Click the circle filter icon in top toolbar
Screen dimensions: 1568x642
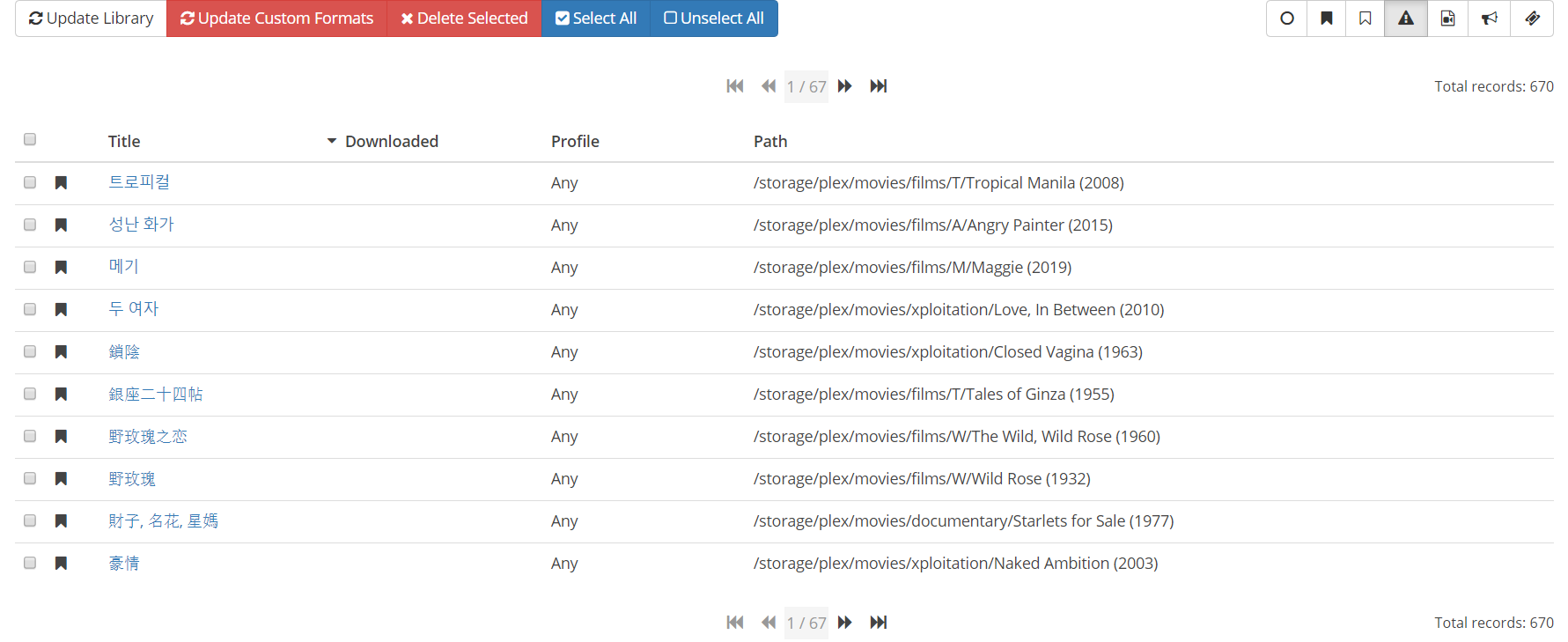(1287, 18)
